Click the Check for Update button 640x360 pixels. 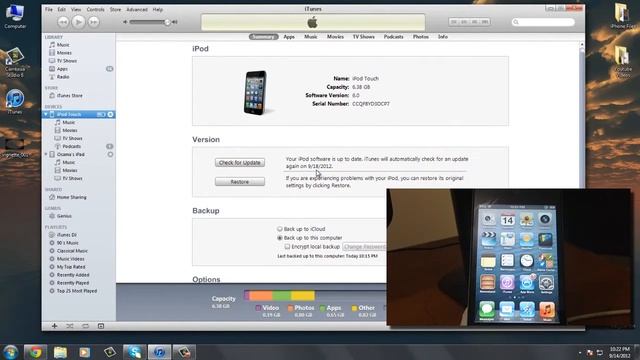(240, 162)
